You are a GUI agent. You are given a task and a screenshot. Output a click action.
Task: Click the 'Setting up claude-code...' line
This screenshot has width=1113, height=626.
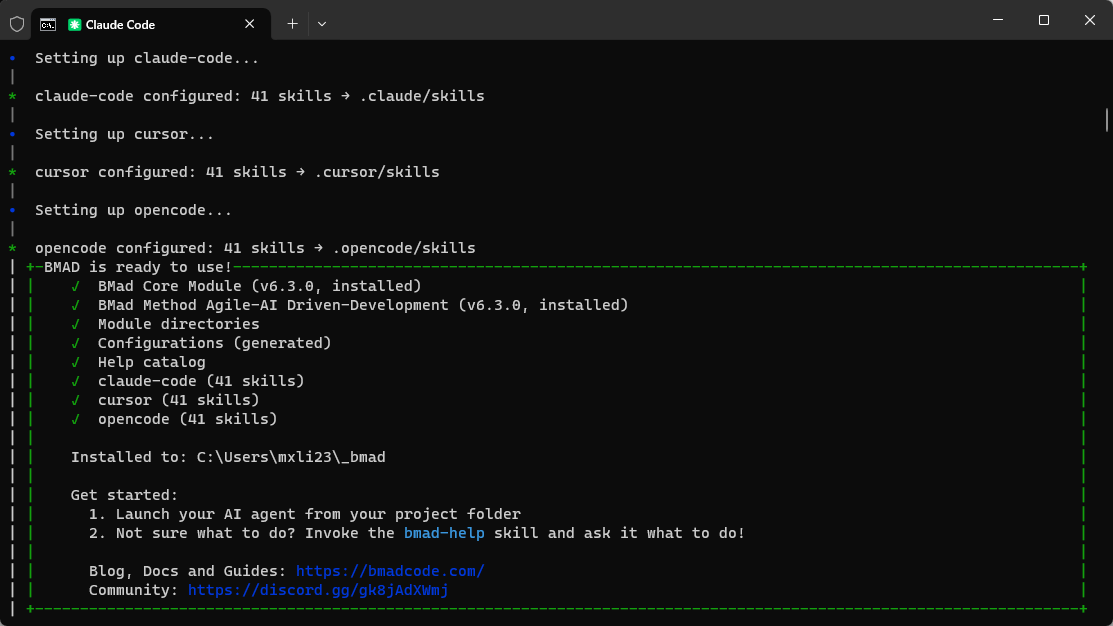(147, 58)
